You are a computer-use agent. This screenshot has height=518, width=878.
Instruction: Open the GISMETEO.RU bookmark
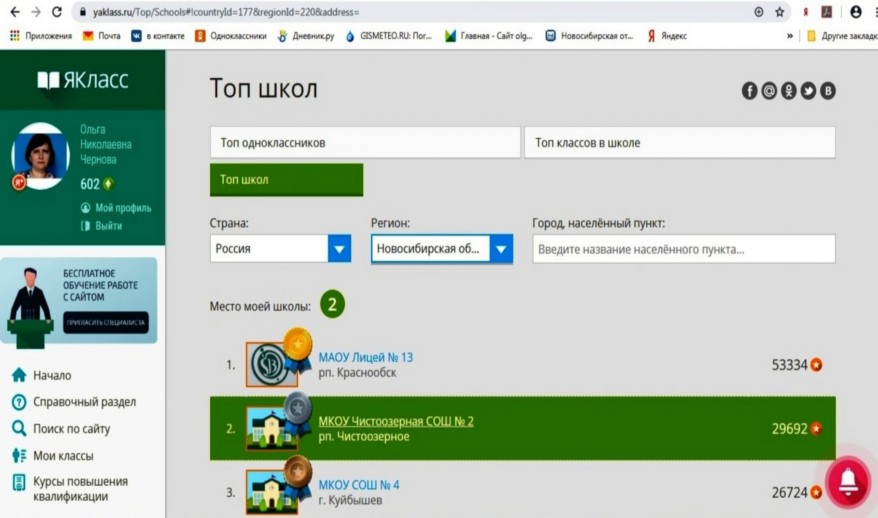click(x=389, y=36)
